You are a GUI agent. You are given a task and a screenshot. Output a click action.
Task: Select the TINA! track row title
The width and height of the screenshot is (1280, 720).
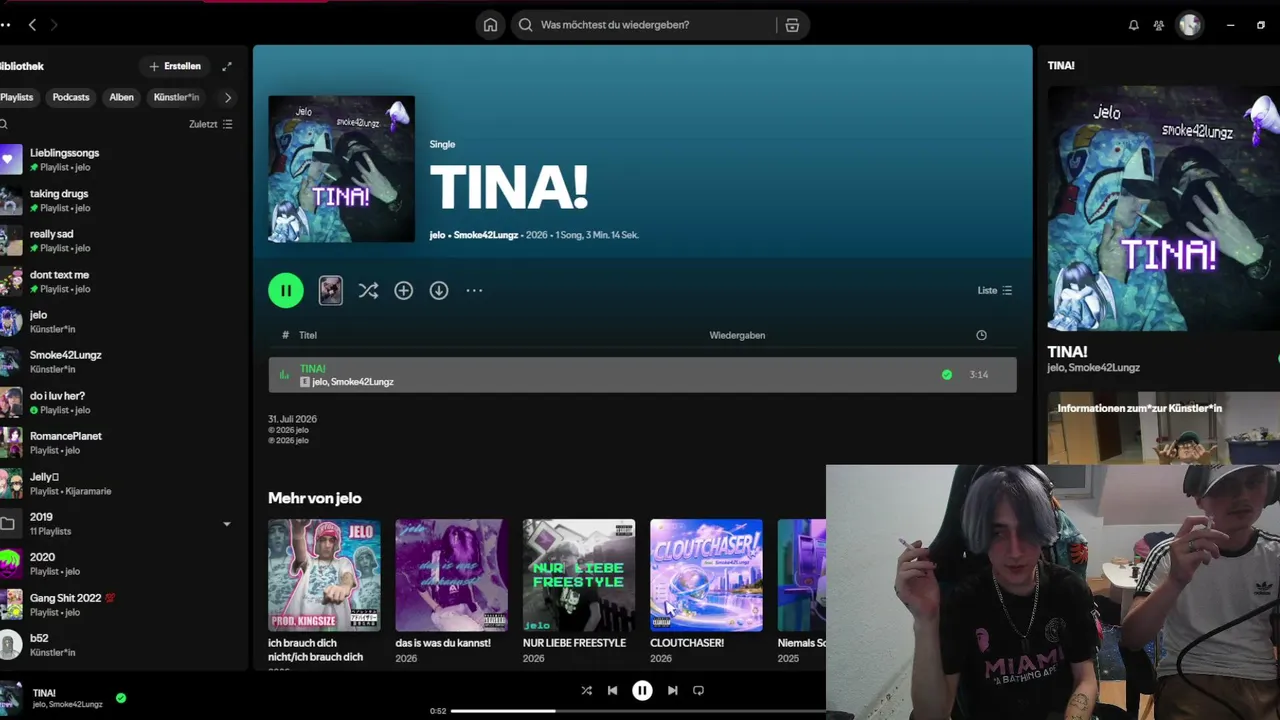tap(312, 369)
